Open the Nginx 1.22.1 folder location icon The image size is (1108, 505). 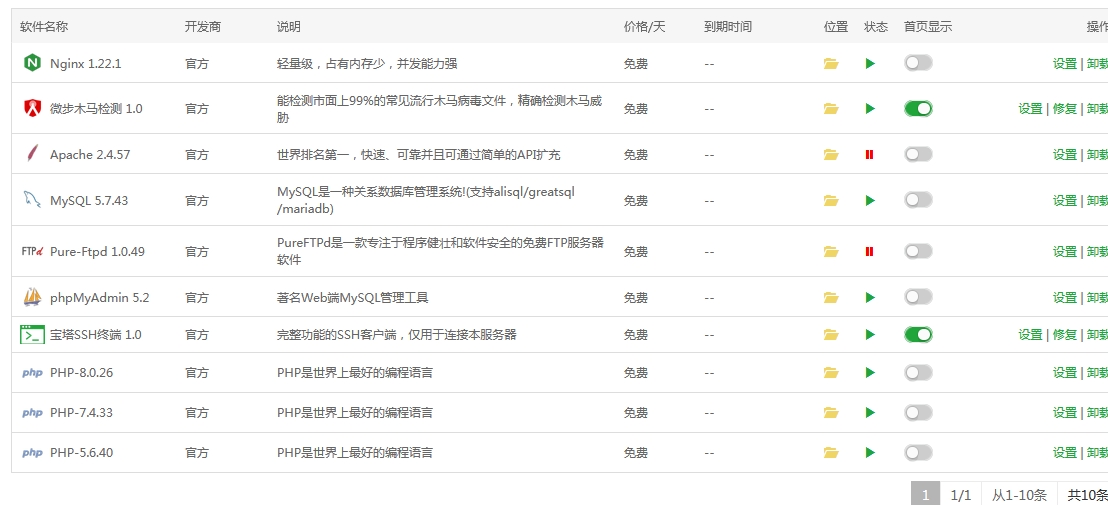coord(831,64)
